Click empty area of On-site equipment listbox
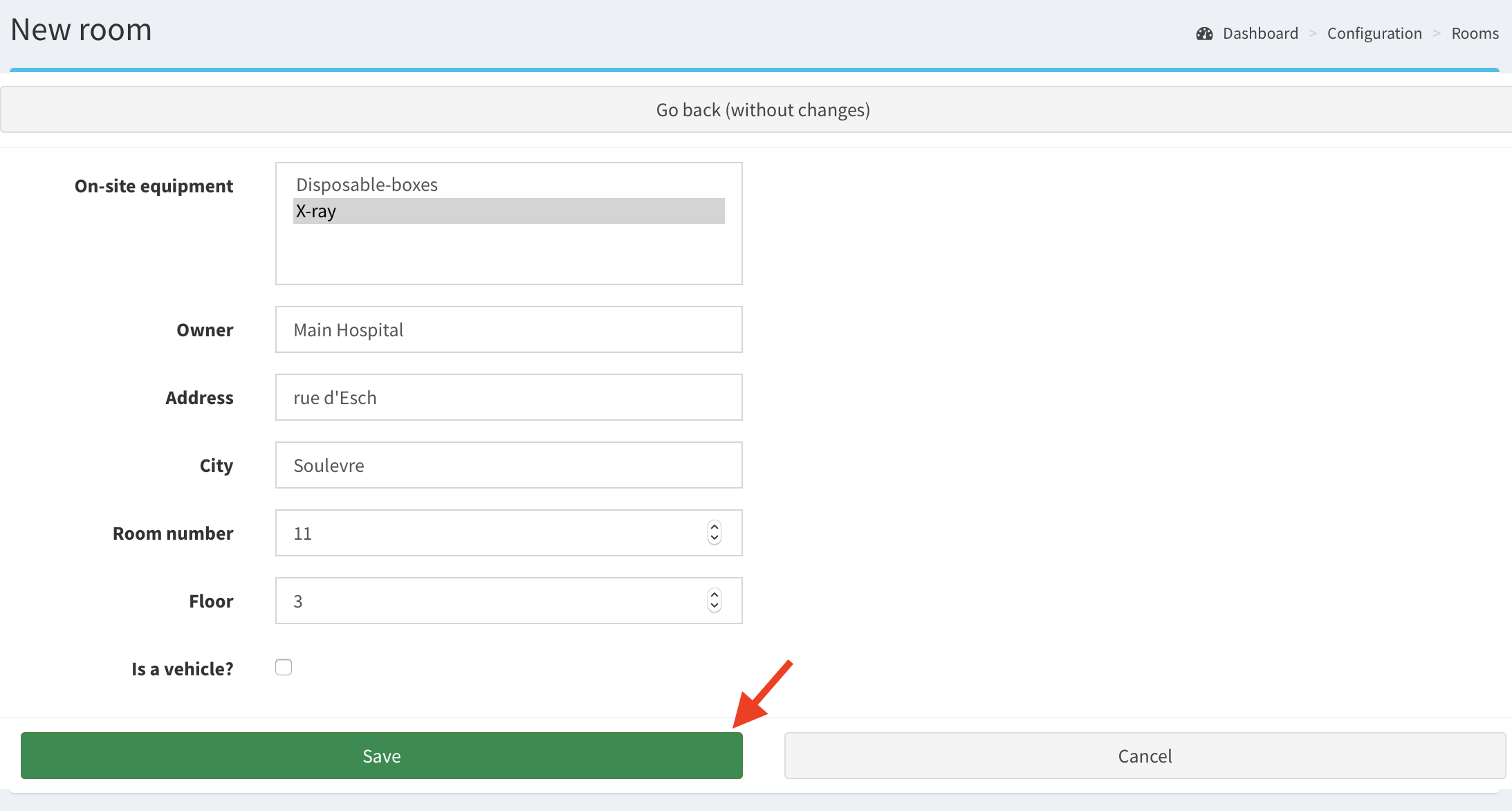This screenshot has width=1512, height=811. [508, 256]
